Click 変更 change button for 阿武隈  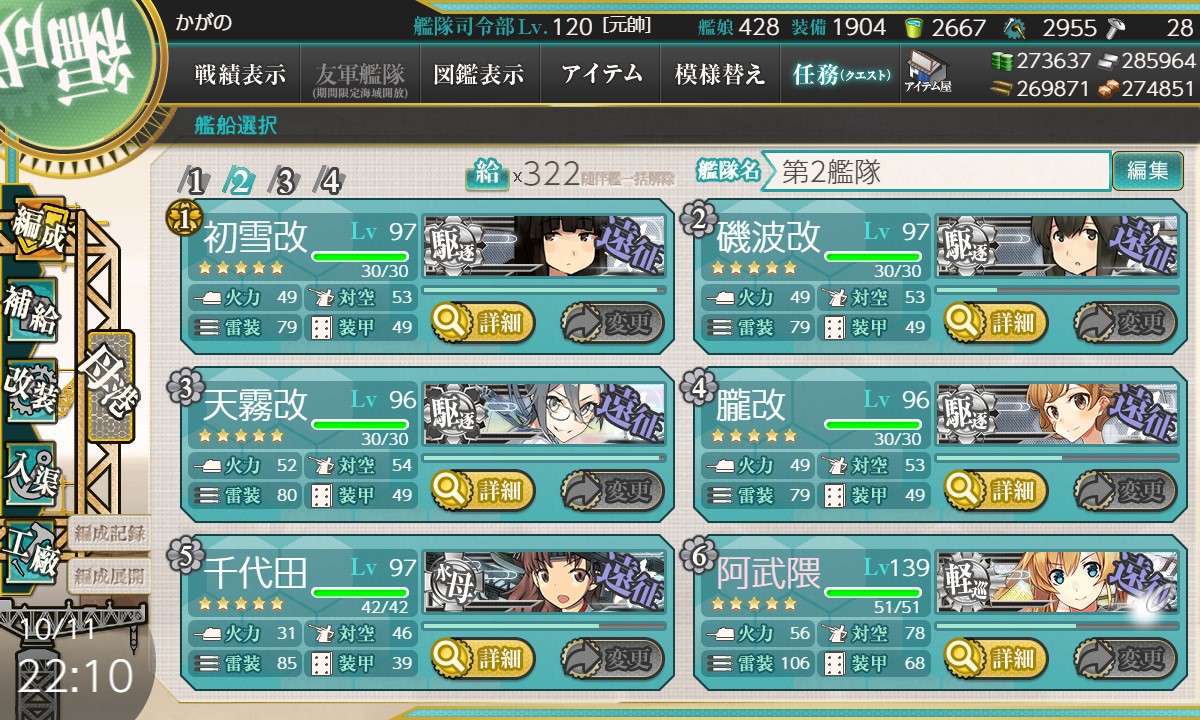(1125, 659)
